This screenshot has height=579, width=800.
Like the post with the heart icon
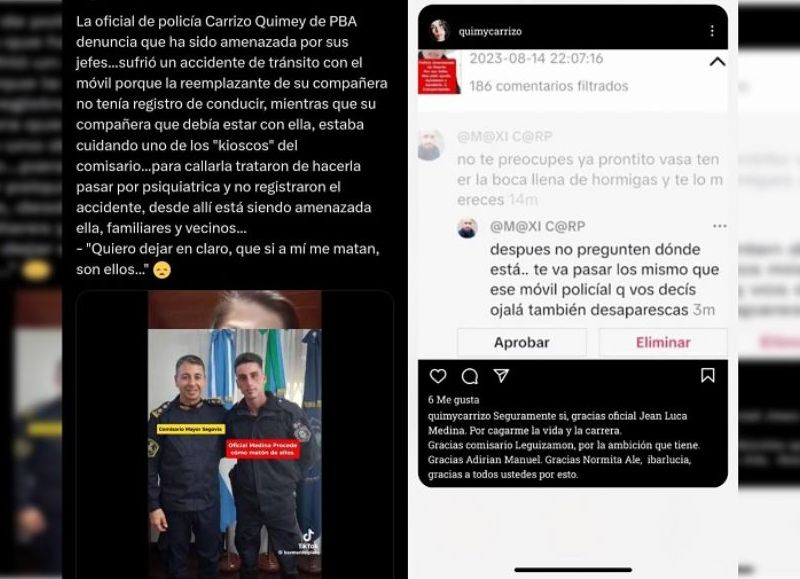pyautogui.click(x=438, y=376)
